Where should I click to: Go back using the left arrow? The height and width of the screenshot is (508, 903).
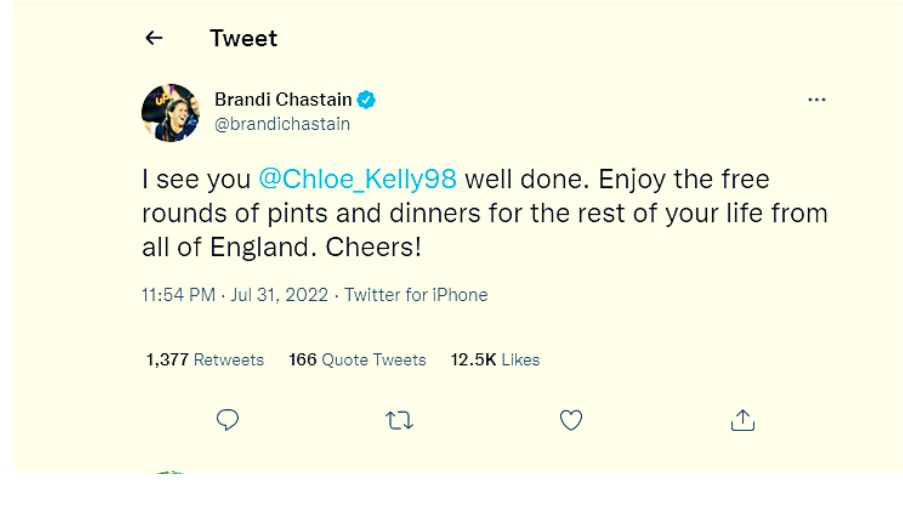coord(153,38)
